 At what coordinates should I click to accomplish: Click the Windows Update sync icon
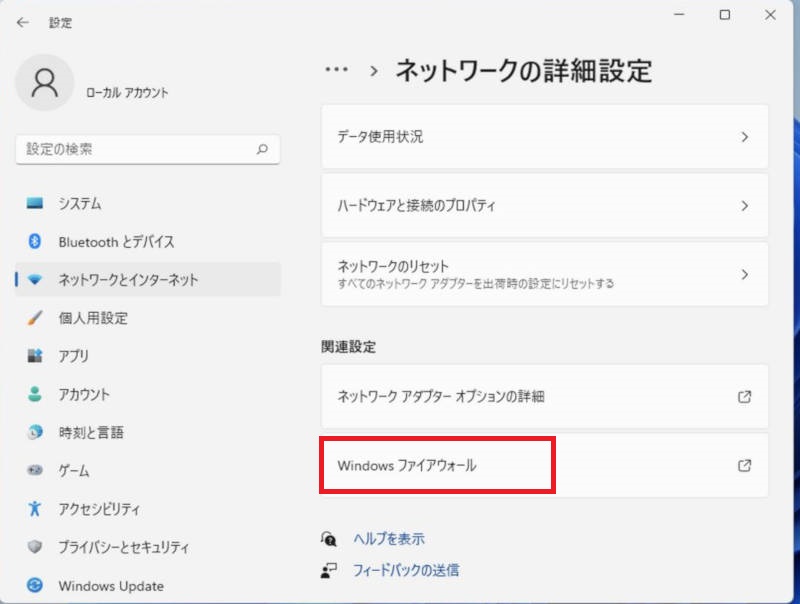coord(35,585)
